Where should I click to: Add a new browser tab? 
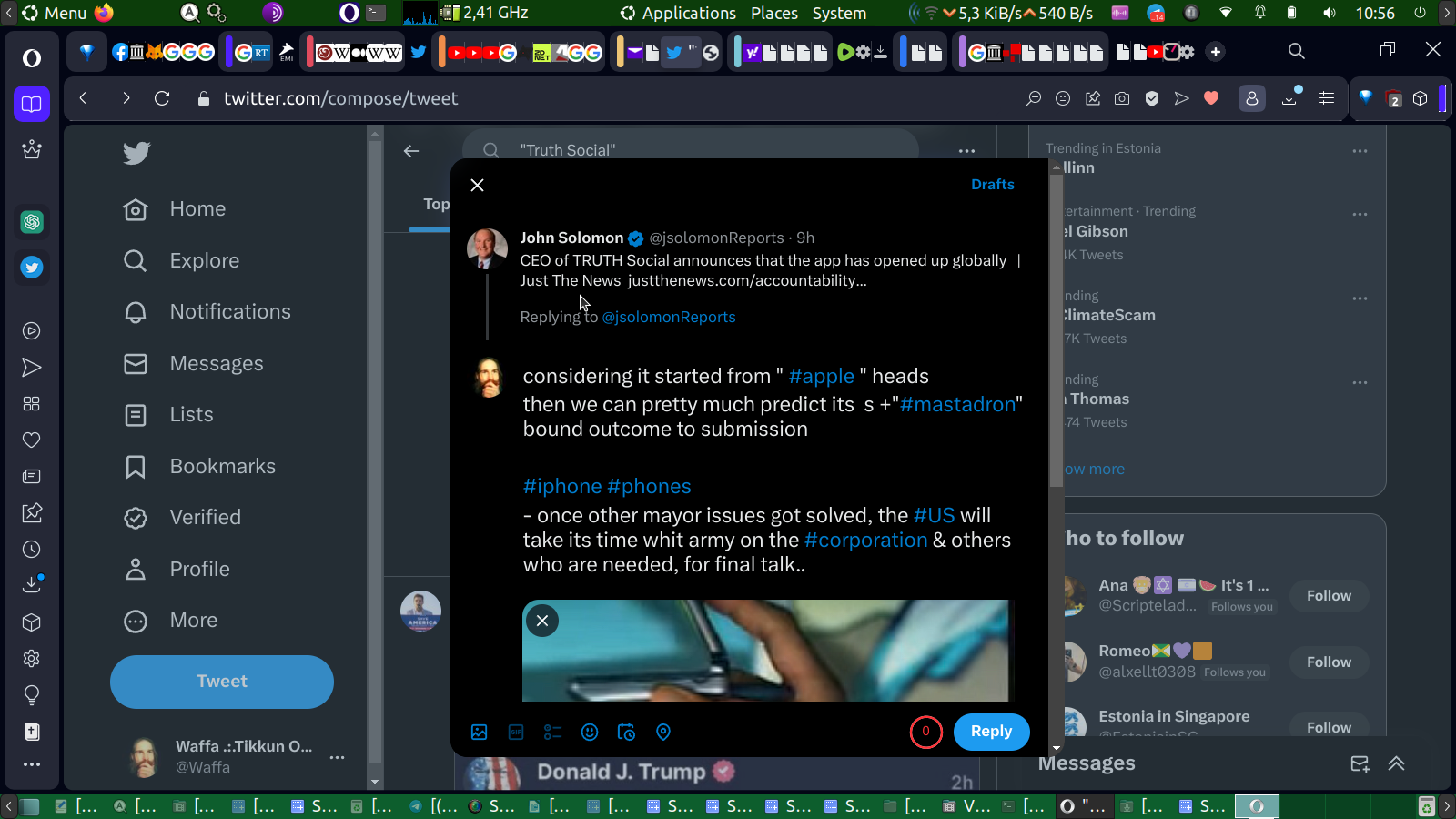pos(1216,52)
